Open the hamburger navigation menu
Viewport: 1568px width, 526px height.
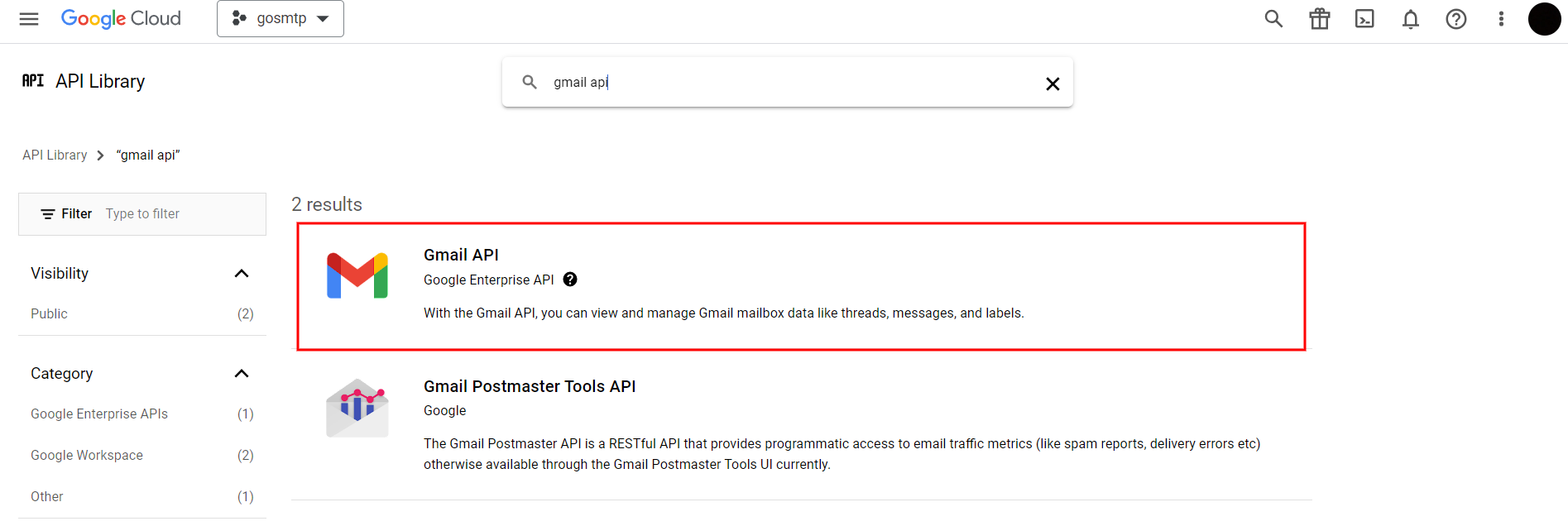pos(29,19)
